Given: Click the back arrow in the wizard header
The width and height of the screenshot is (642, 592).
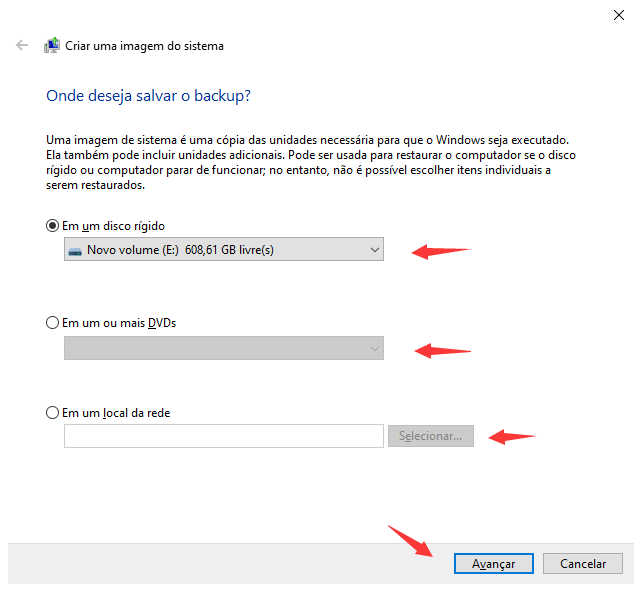Looking at the screenshot, I should point(22,46).
